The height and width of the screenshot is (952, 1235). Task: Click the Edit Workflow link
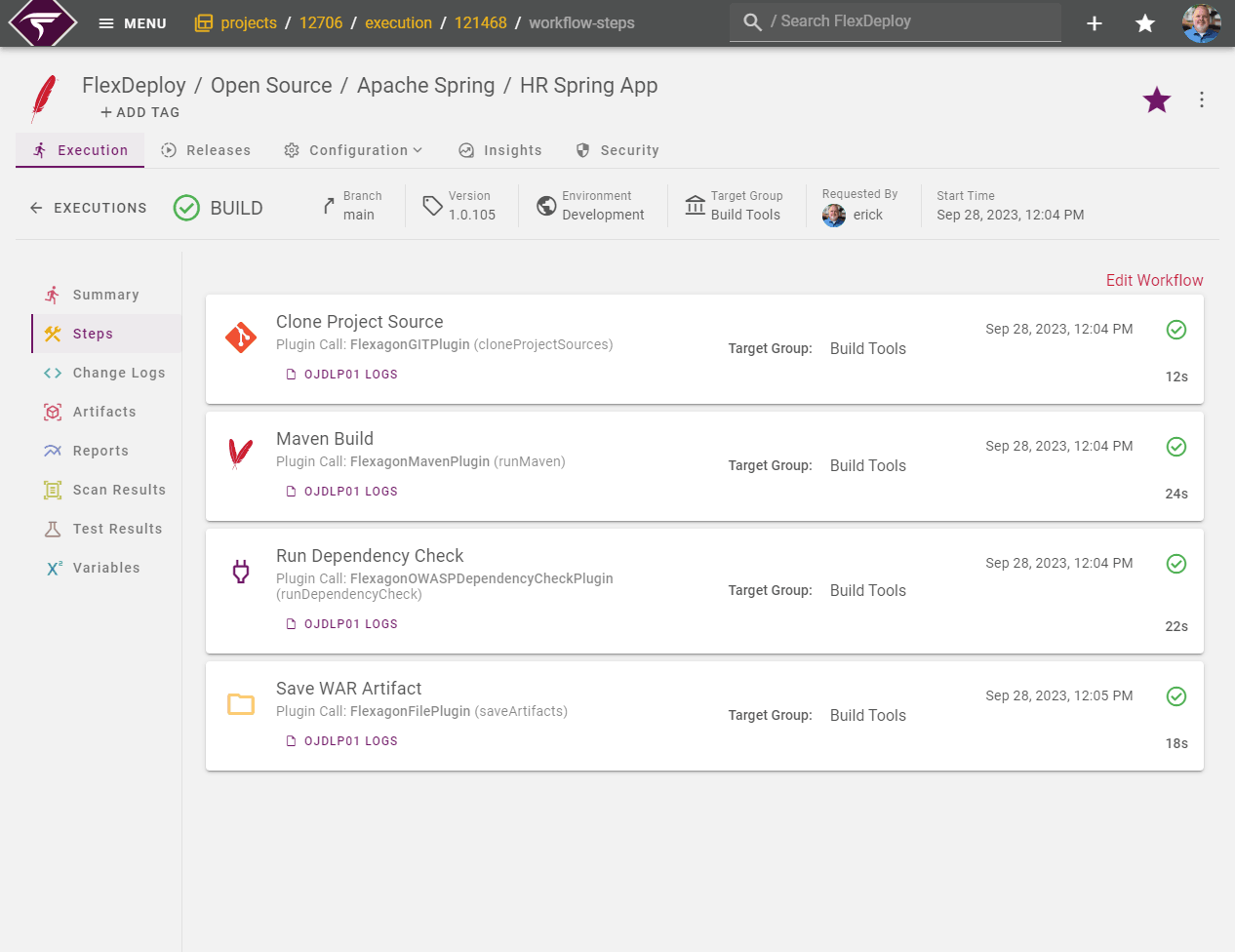[x=1154, y=280]
